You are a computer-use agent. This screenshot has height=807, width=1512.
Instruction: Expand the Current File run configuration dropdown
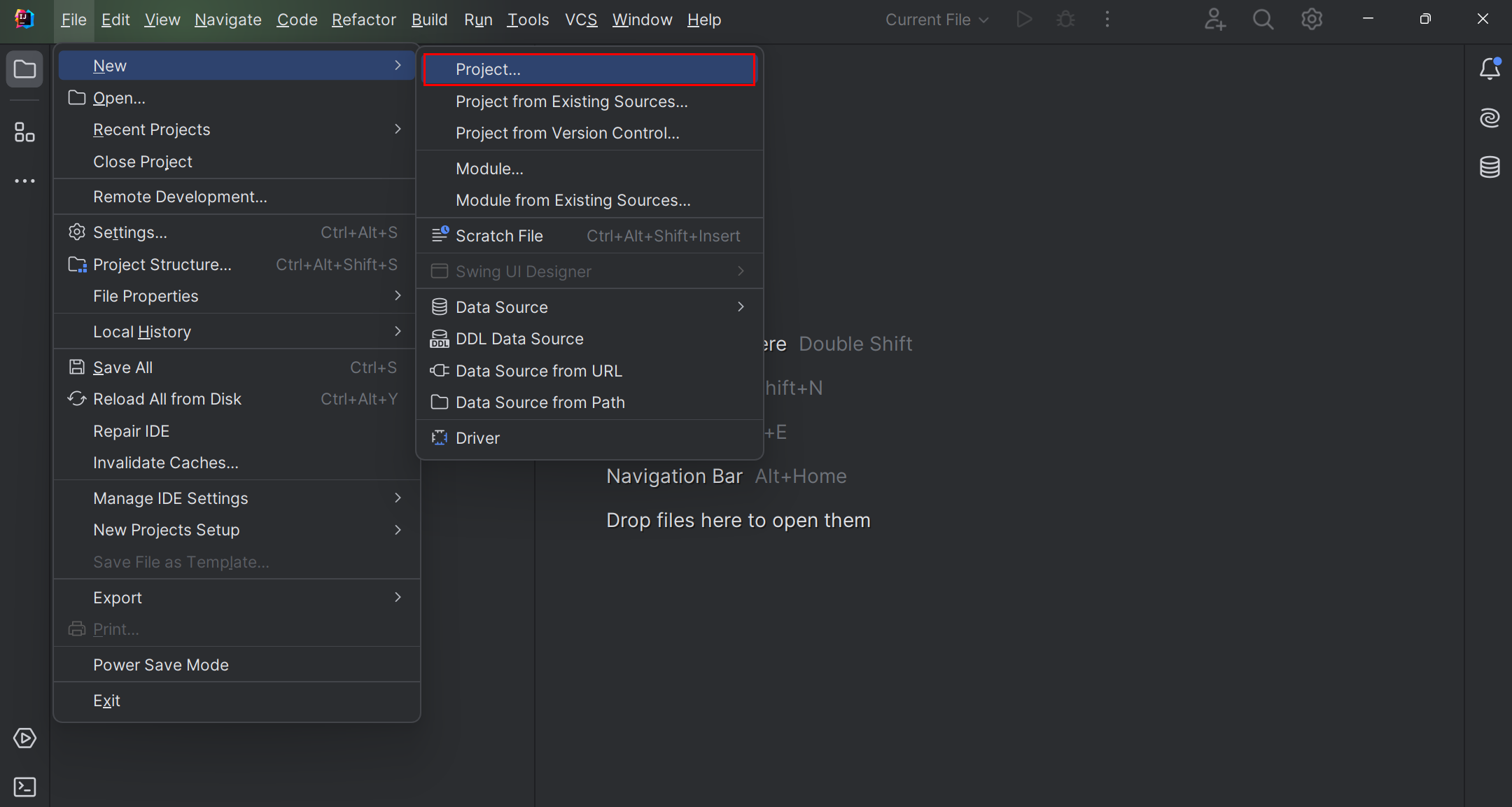click(937, 20)
